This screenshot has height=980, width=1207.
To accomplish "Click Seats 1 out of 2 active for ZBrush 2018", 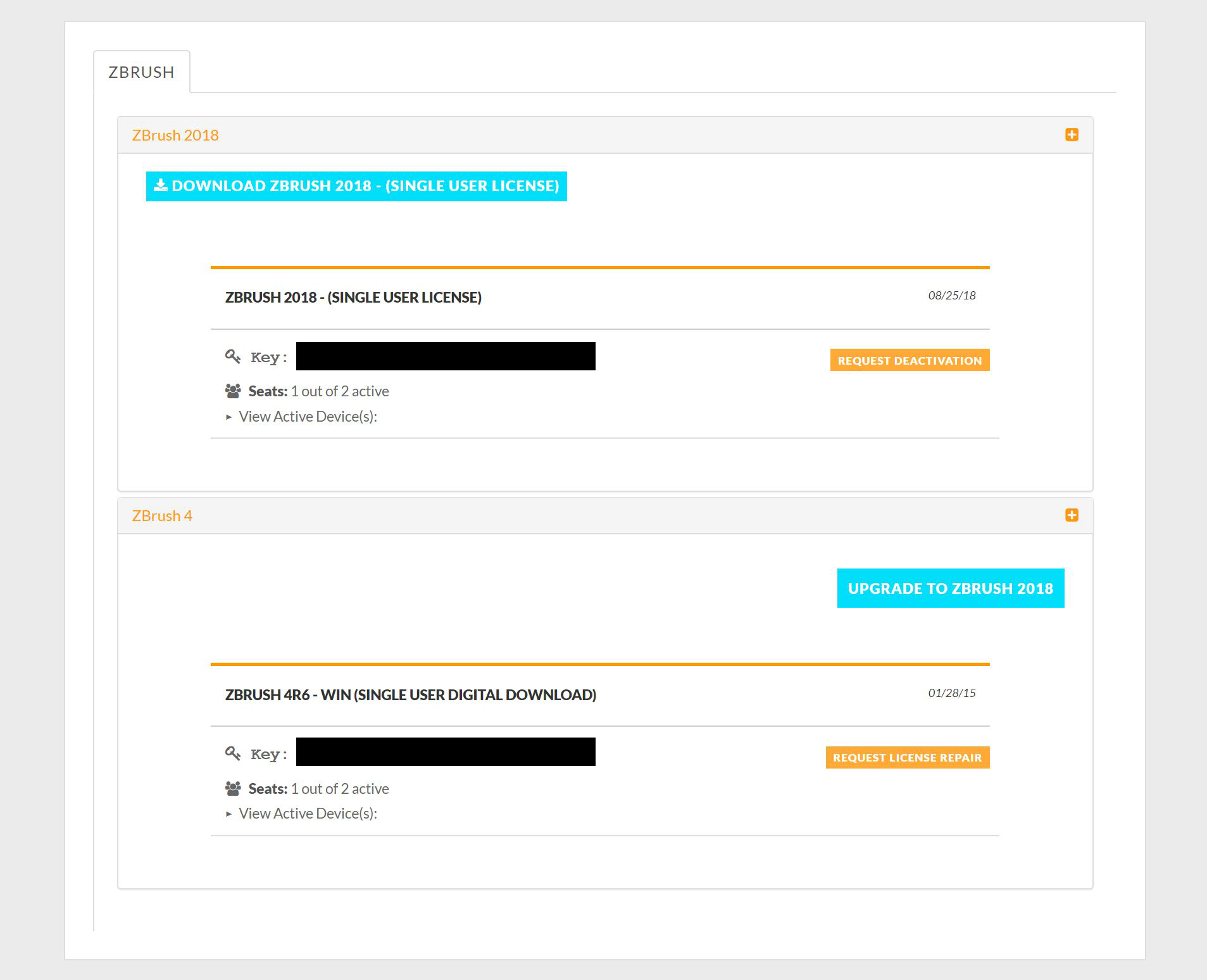I will pyautogui.click(x=318, y=391).
